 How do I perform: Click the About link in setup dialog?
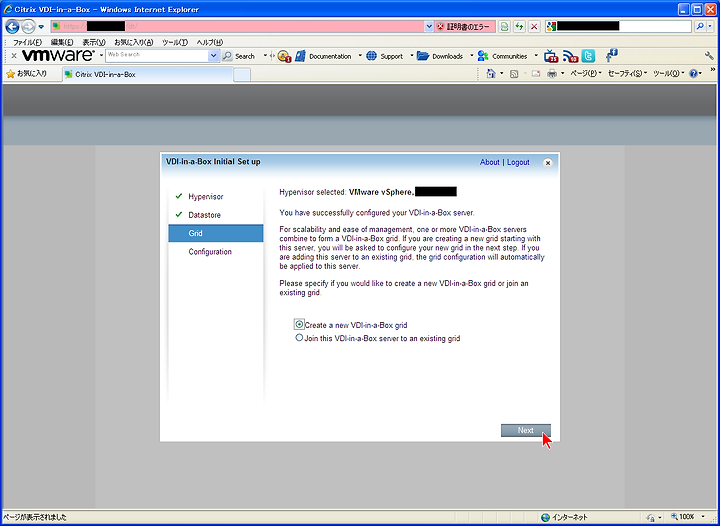(489, 162)
